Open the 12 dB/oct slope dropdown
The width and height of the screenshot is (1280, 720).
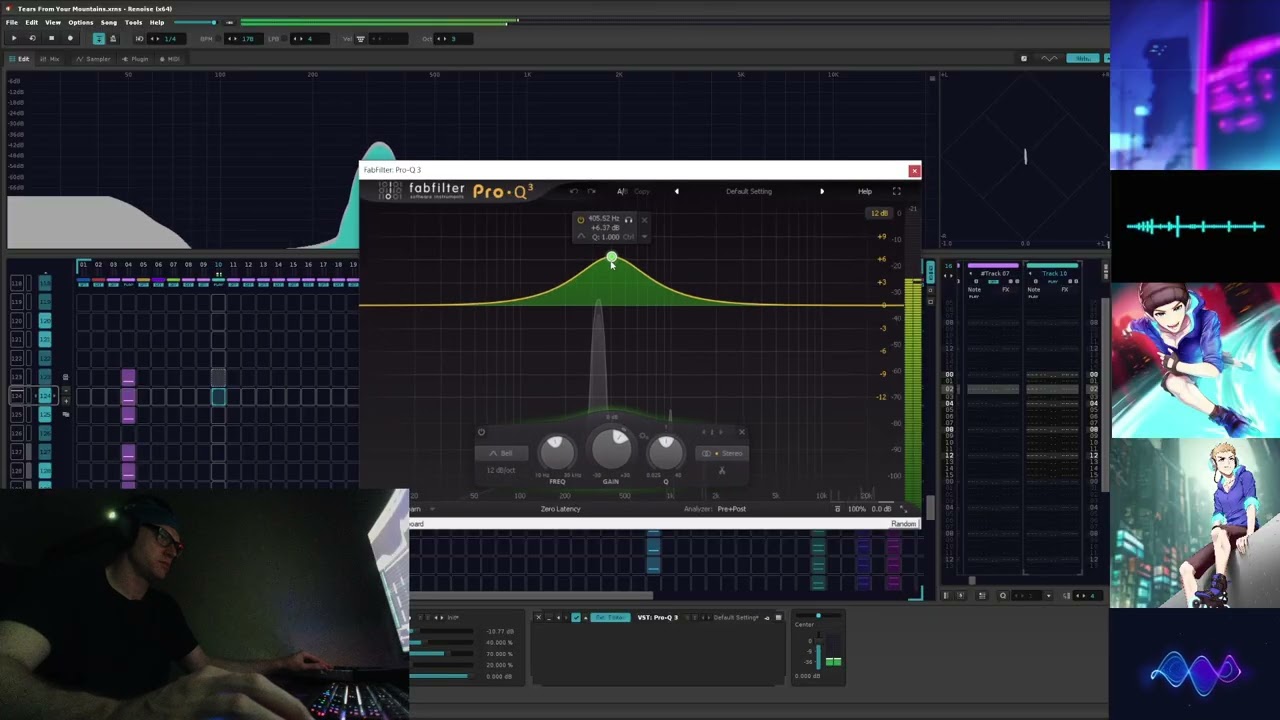(501, 470)
